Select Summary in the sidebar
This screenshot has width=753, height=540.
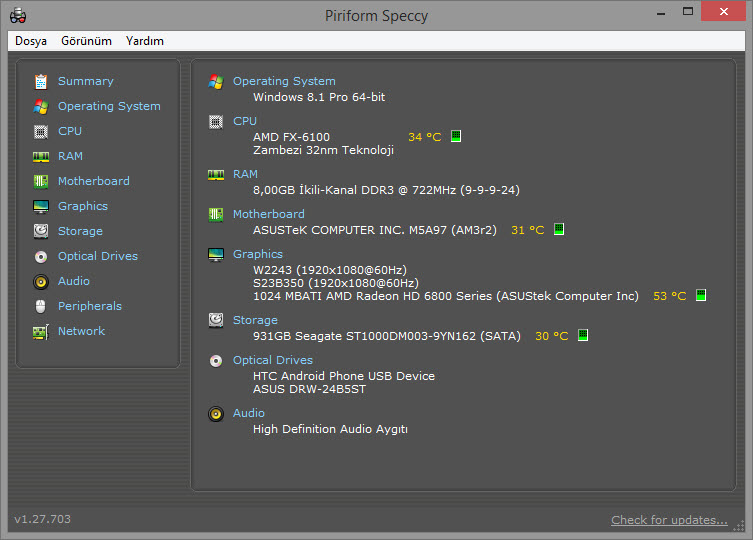pos(86,81)
